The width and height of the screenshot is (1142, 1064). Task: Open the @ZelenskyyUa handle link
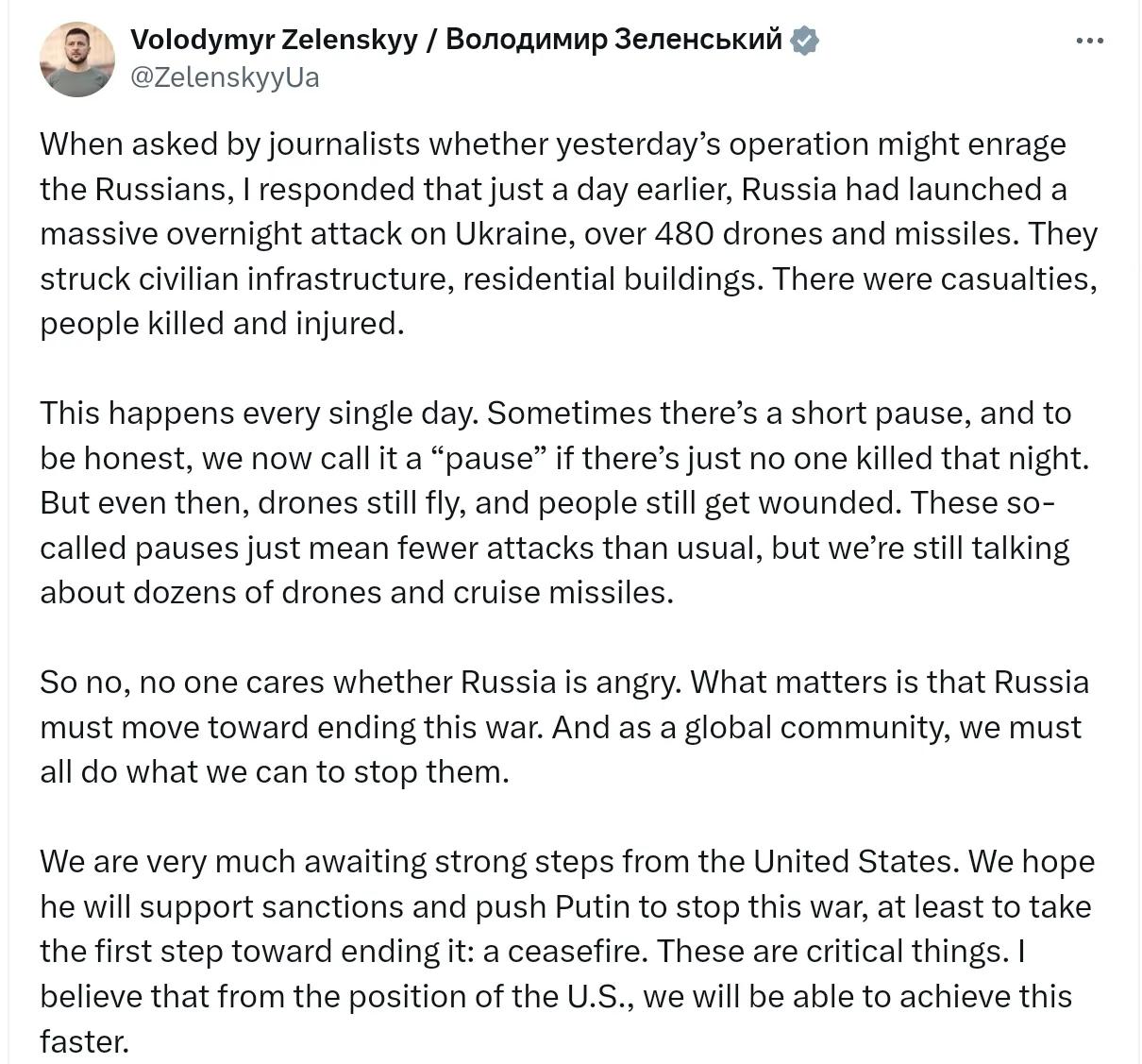coord(224,76)
